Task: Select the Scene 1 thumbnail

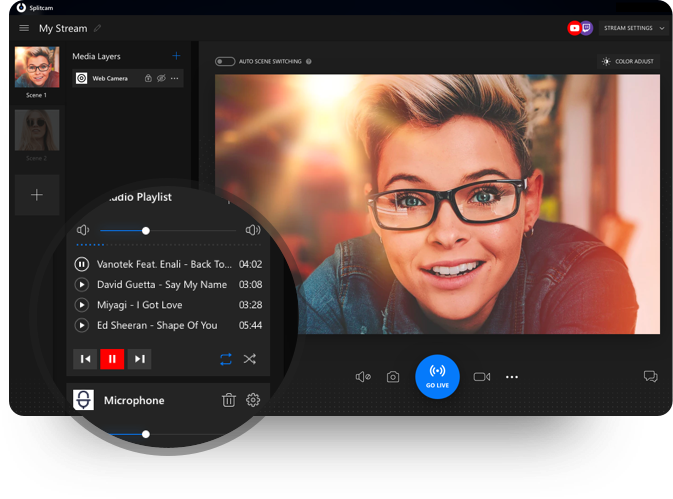Action: click(37, 67)
